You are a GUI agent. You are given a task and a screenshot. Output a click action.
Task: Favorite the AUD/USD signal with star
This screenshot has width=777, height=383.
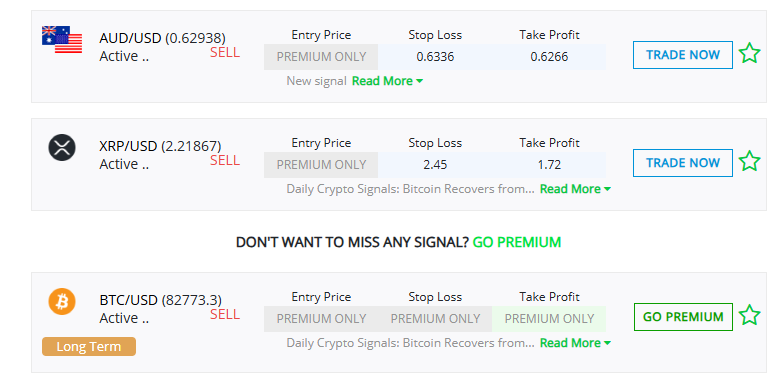click(749, 54)
